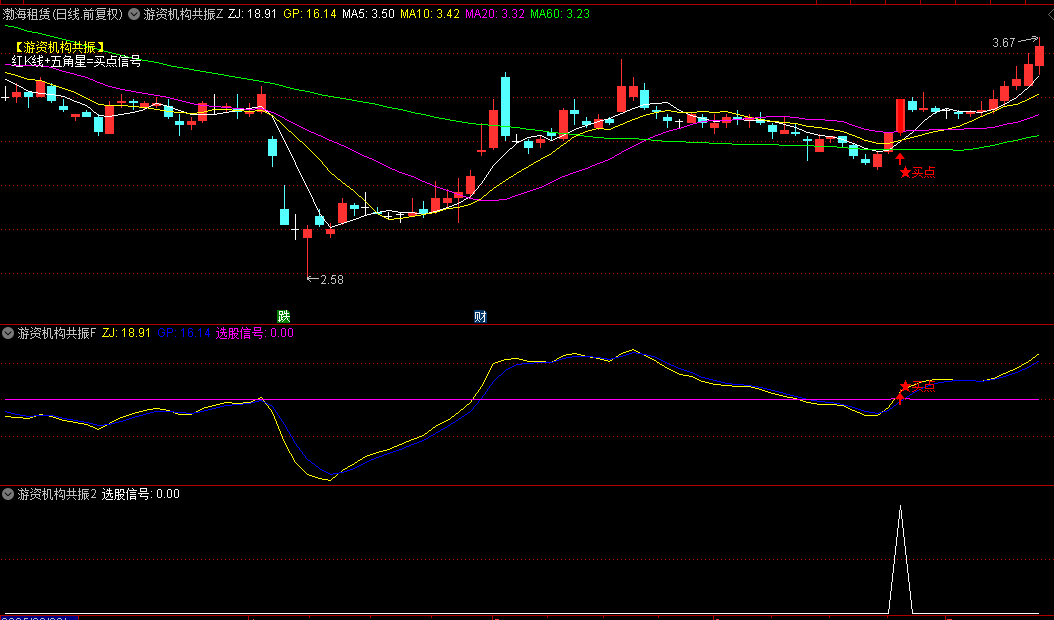The image size is (1054, 620).
Task: Click the red star in the 游资机构共振F panel
Action: click(905, 386)
